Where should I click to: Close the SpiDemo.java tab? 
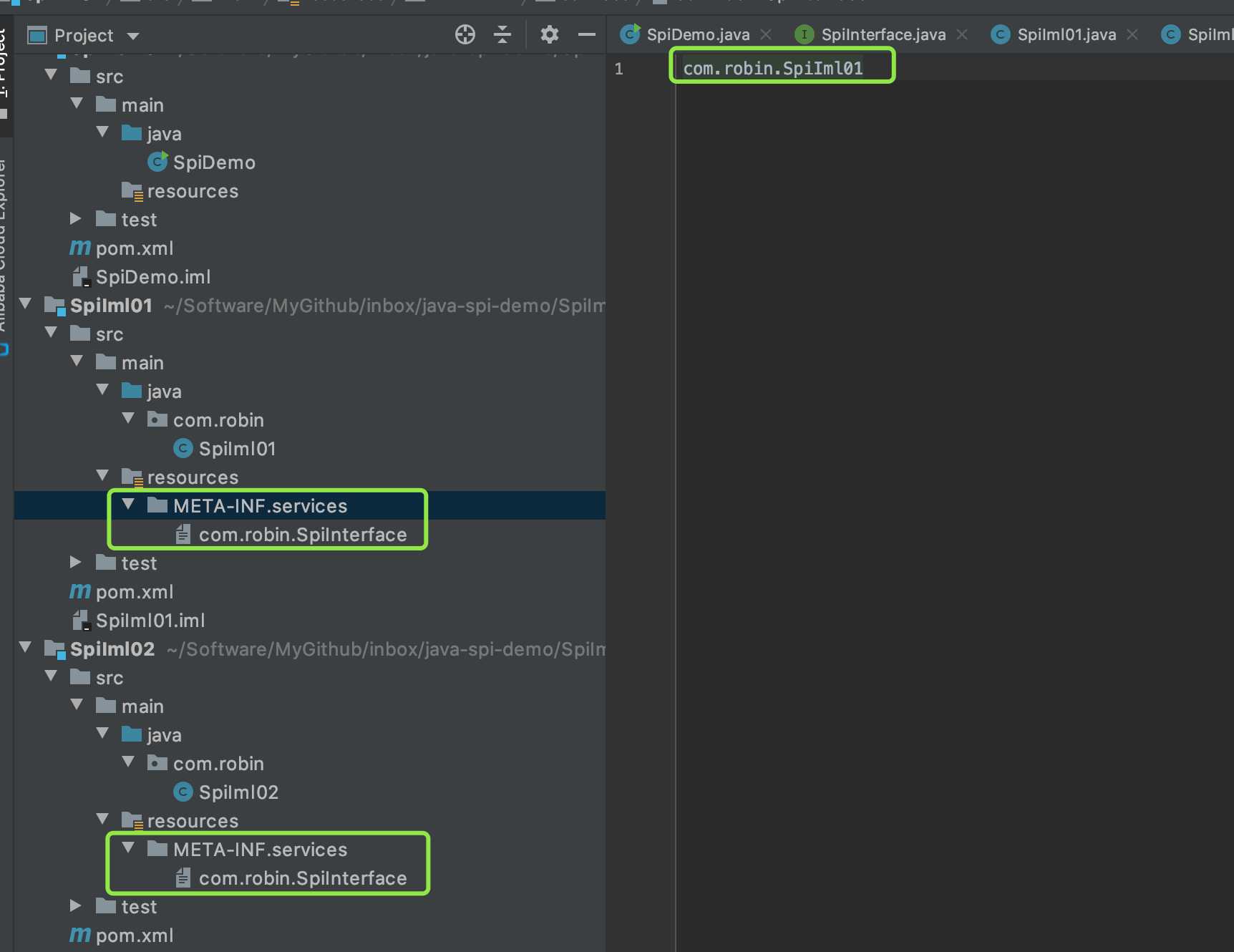766,34
